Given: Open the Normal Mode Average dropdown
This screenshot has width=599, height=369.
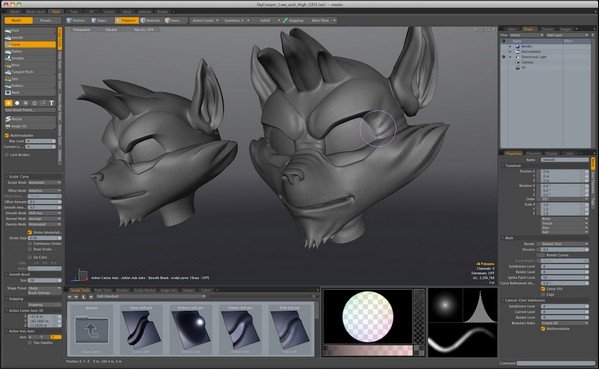Looking at the screenshot, I should [45, 218].
